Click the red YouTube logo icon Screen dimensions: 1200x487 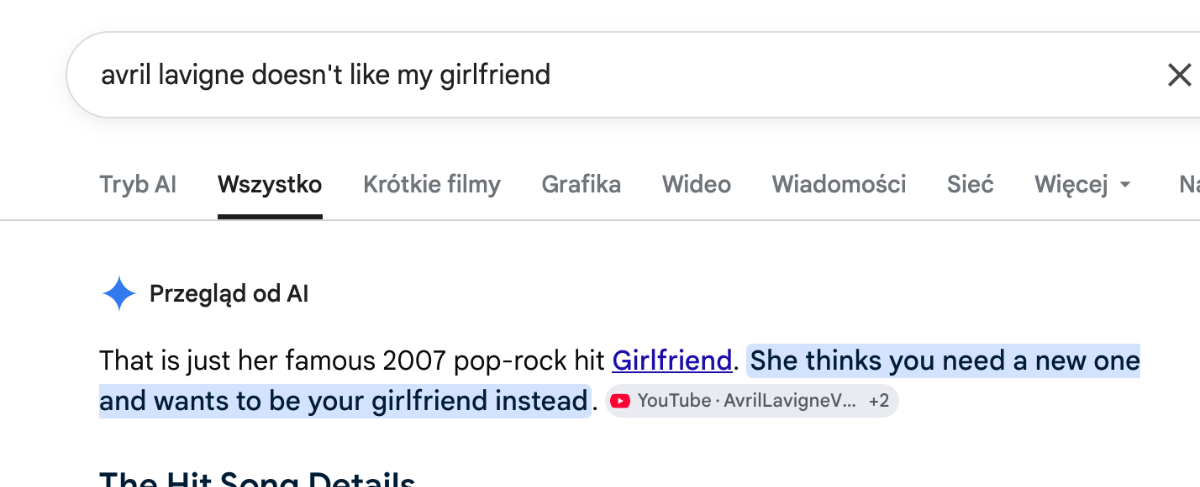tap(620, 401)
